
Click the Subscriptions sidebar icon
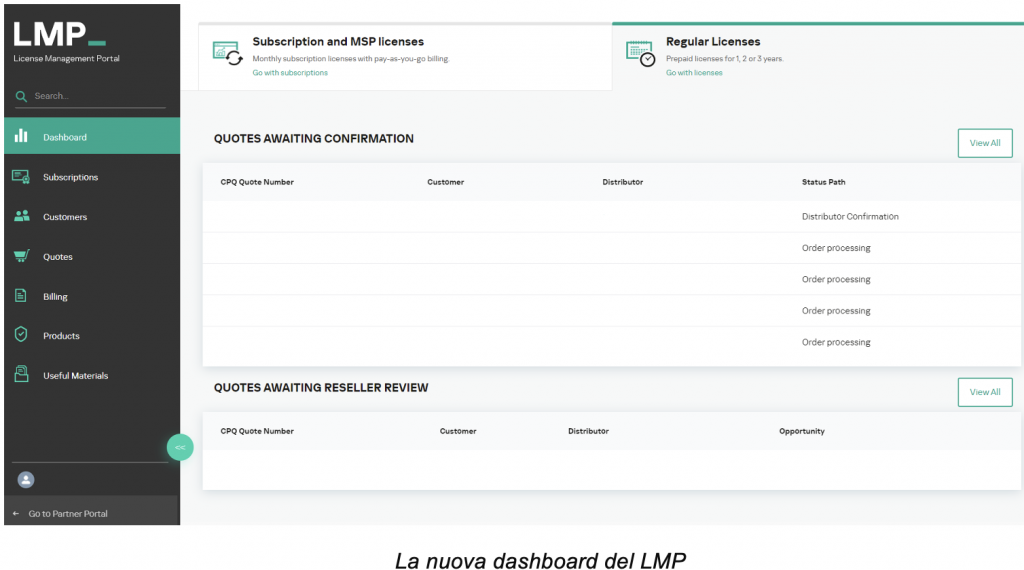tap(21, 177)
